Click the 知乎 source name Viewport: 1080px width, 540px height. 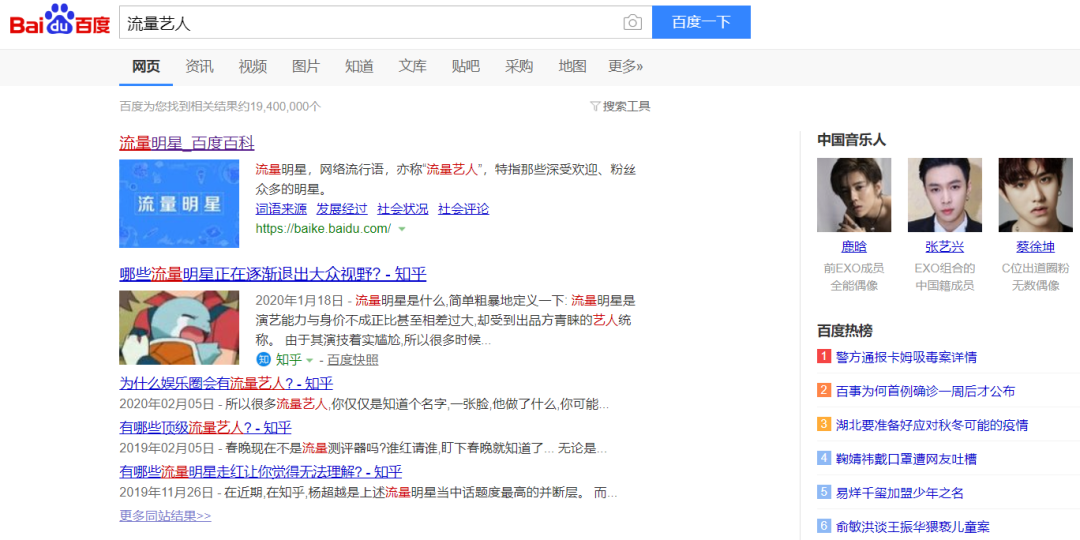coord(289,360)
